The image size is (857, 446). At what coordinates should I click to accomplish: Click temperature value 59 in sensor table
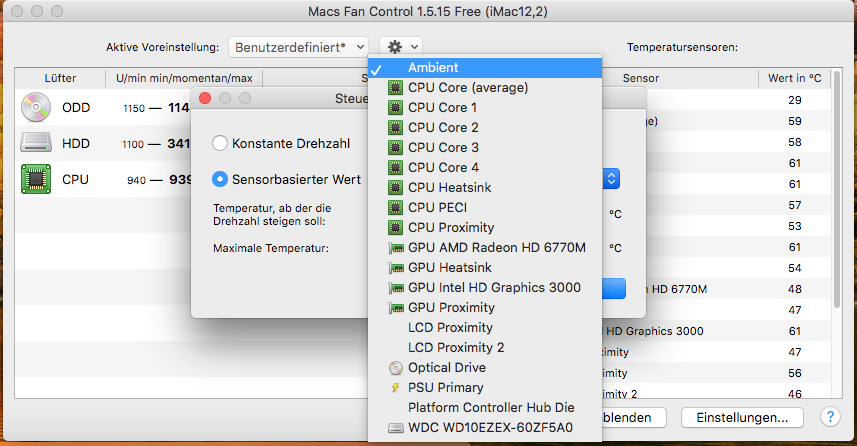[795, 121]
